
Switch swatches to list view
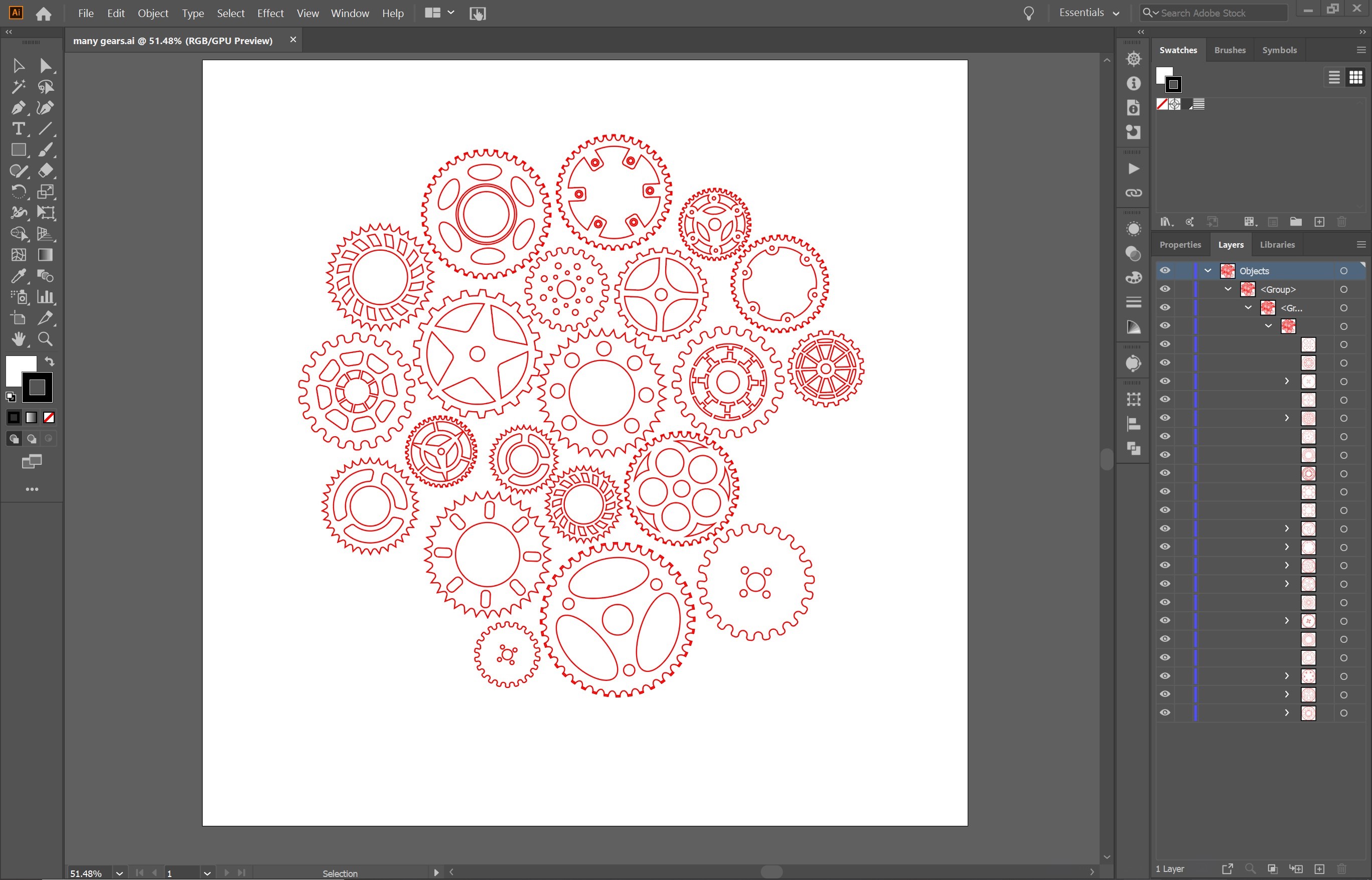tap(1334, 77)
